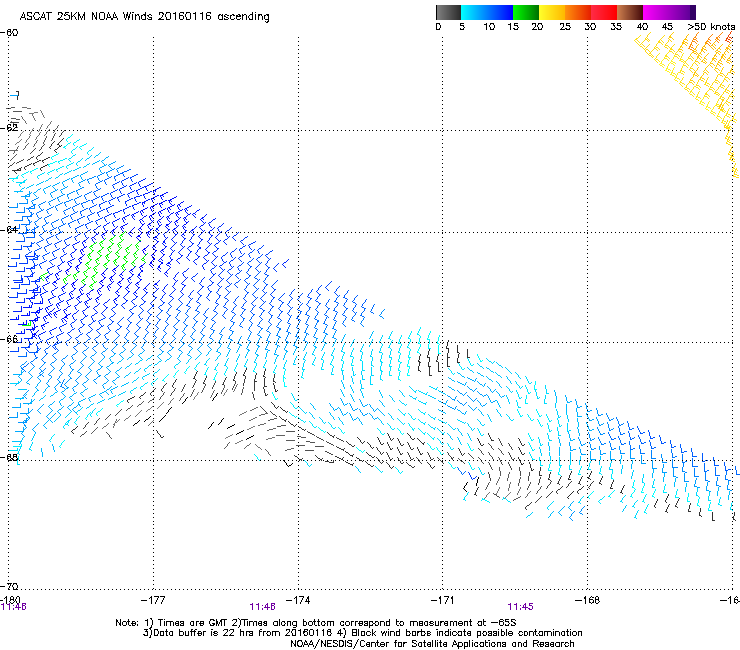Click the "10" legend scale label
The image size is (740, 650).
coord(489,27)
